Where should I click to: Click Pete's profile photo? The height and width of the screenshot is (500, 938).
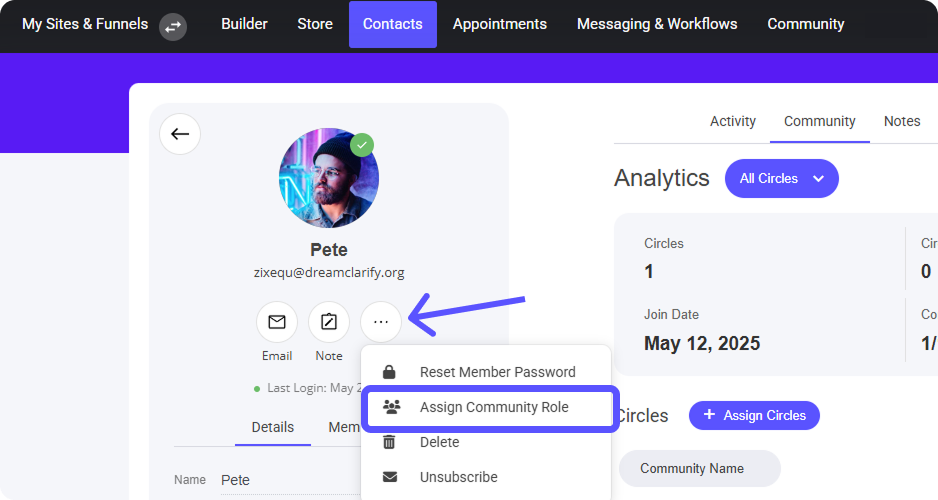pos(328,179)
